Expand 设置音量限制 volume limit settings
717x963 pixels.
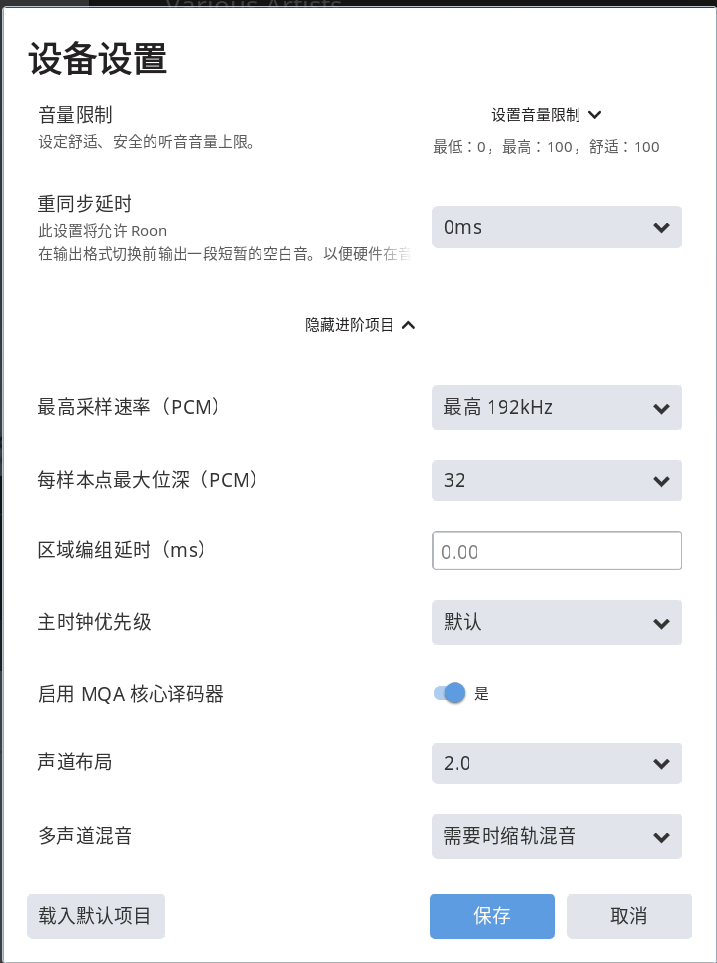[535, 115]
